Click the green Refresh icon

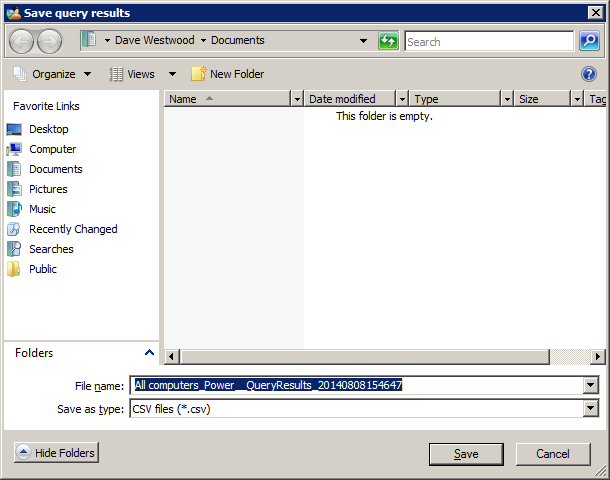coord(388,41)
